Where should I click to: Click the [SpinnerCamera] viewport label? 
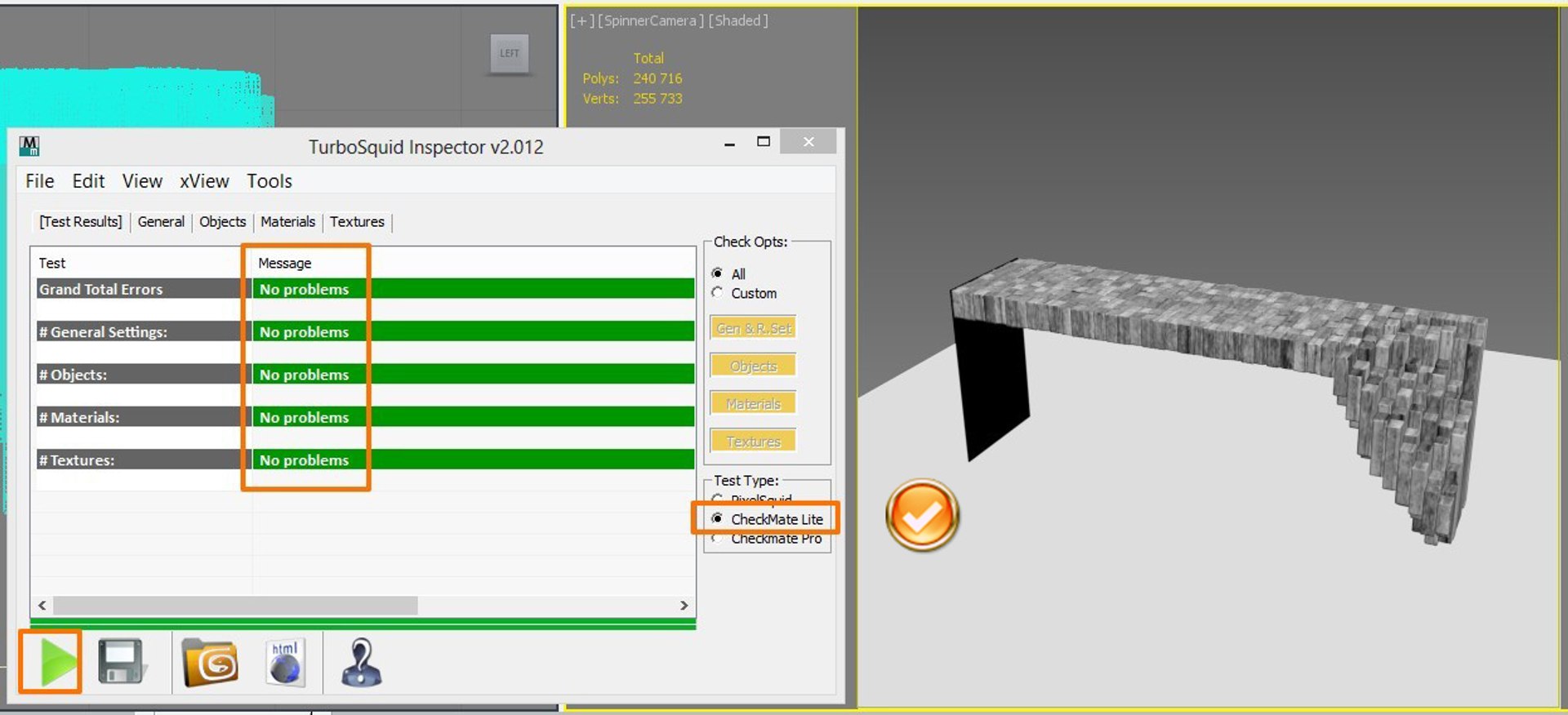tap(651, 20)
